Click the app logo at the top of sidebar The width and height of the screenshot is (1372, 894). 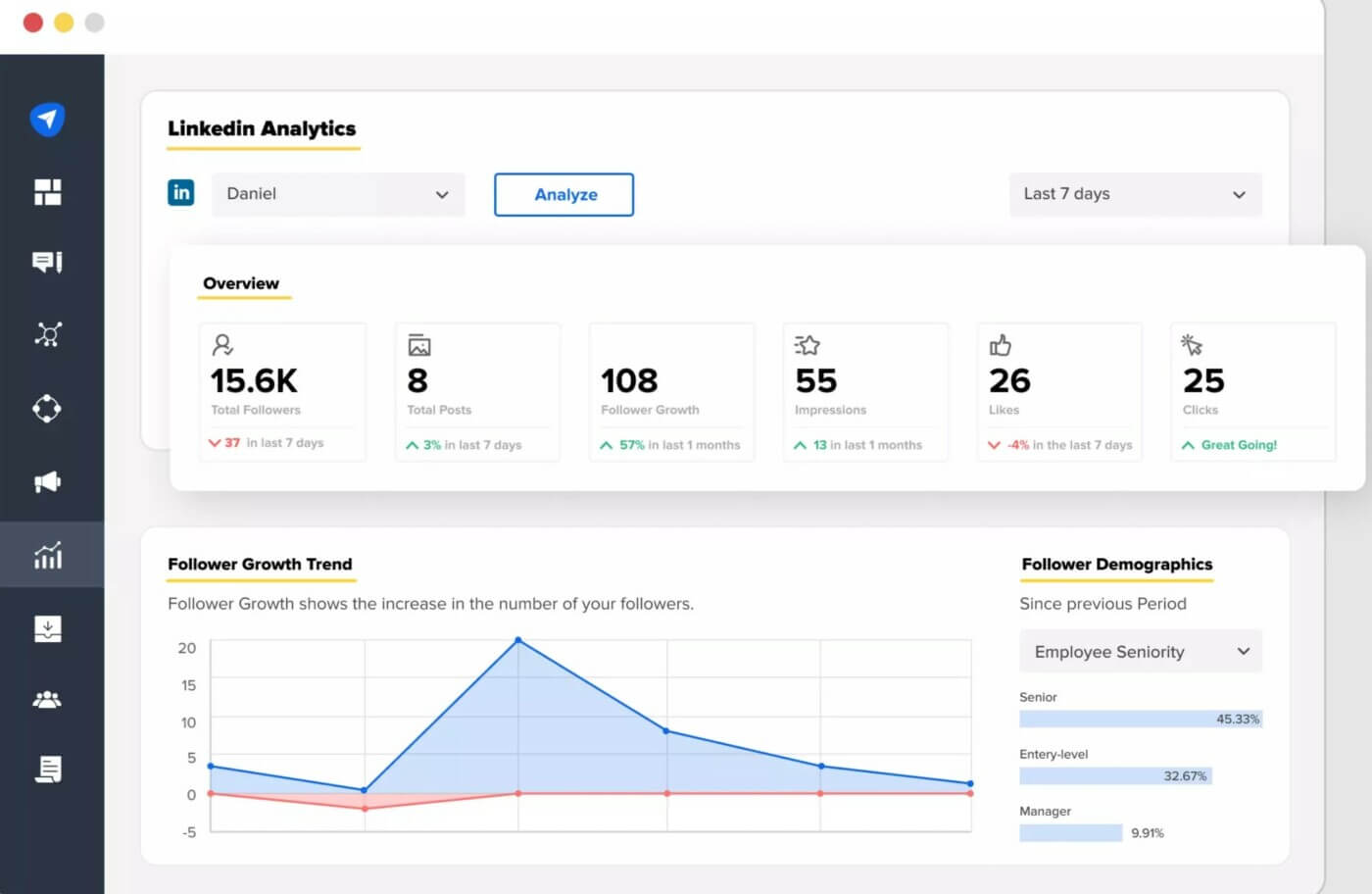pyautogui.click(x=47, y=120)
